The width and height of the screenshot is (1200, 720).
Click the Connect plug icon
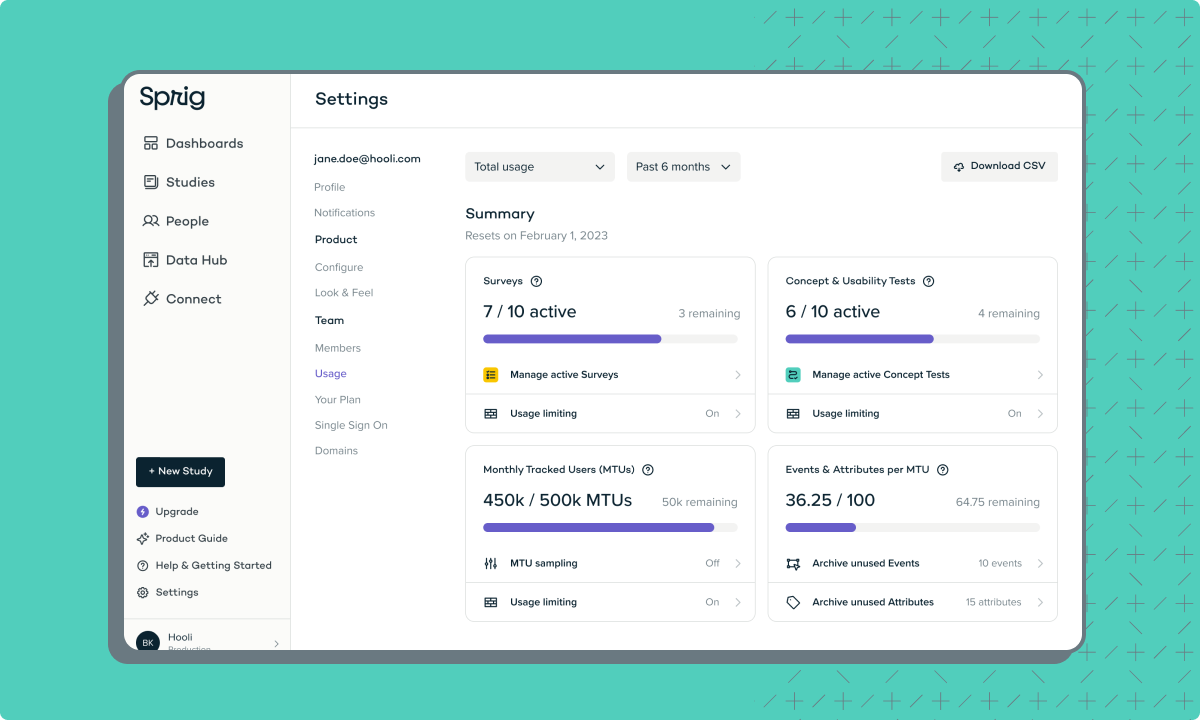pyautogui.click(x=151, y=299)
